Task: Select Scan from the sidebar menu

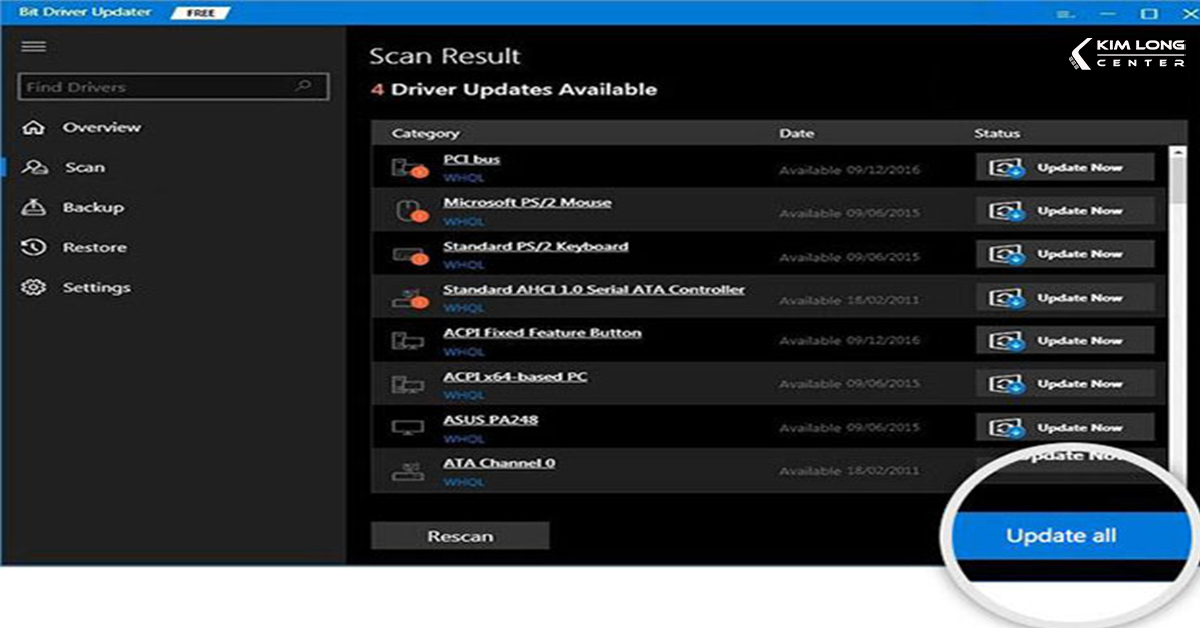Action: click(84, 167)
